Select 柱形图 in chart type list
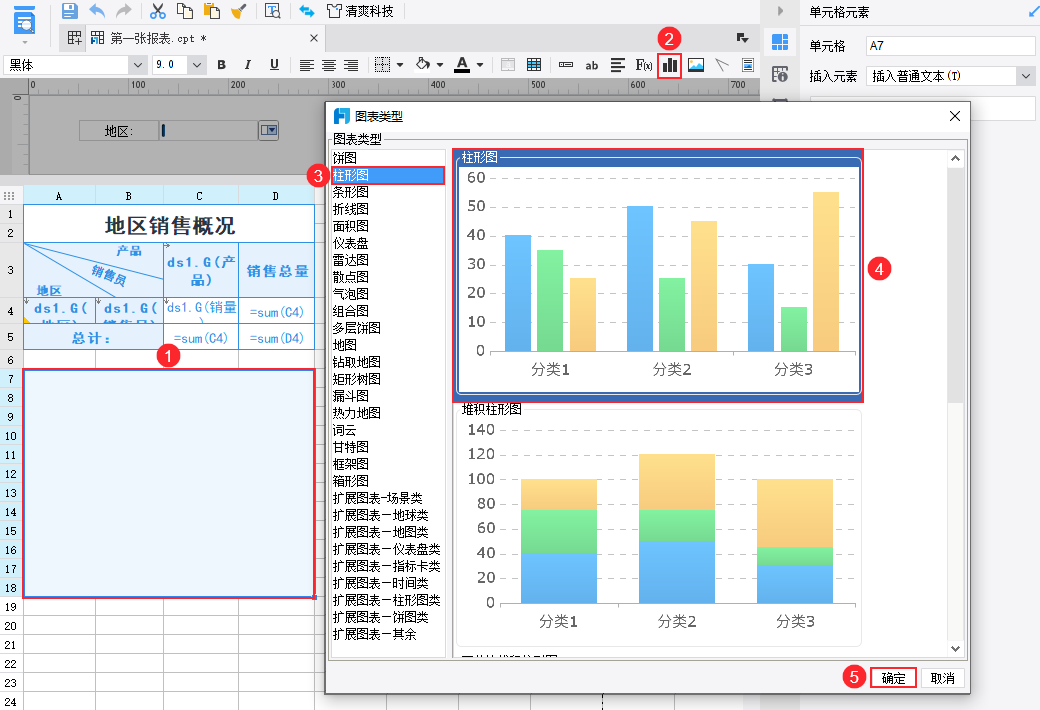The image size is (1040, 710). (387, 175)
